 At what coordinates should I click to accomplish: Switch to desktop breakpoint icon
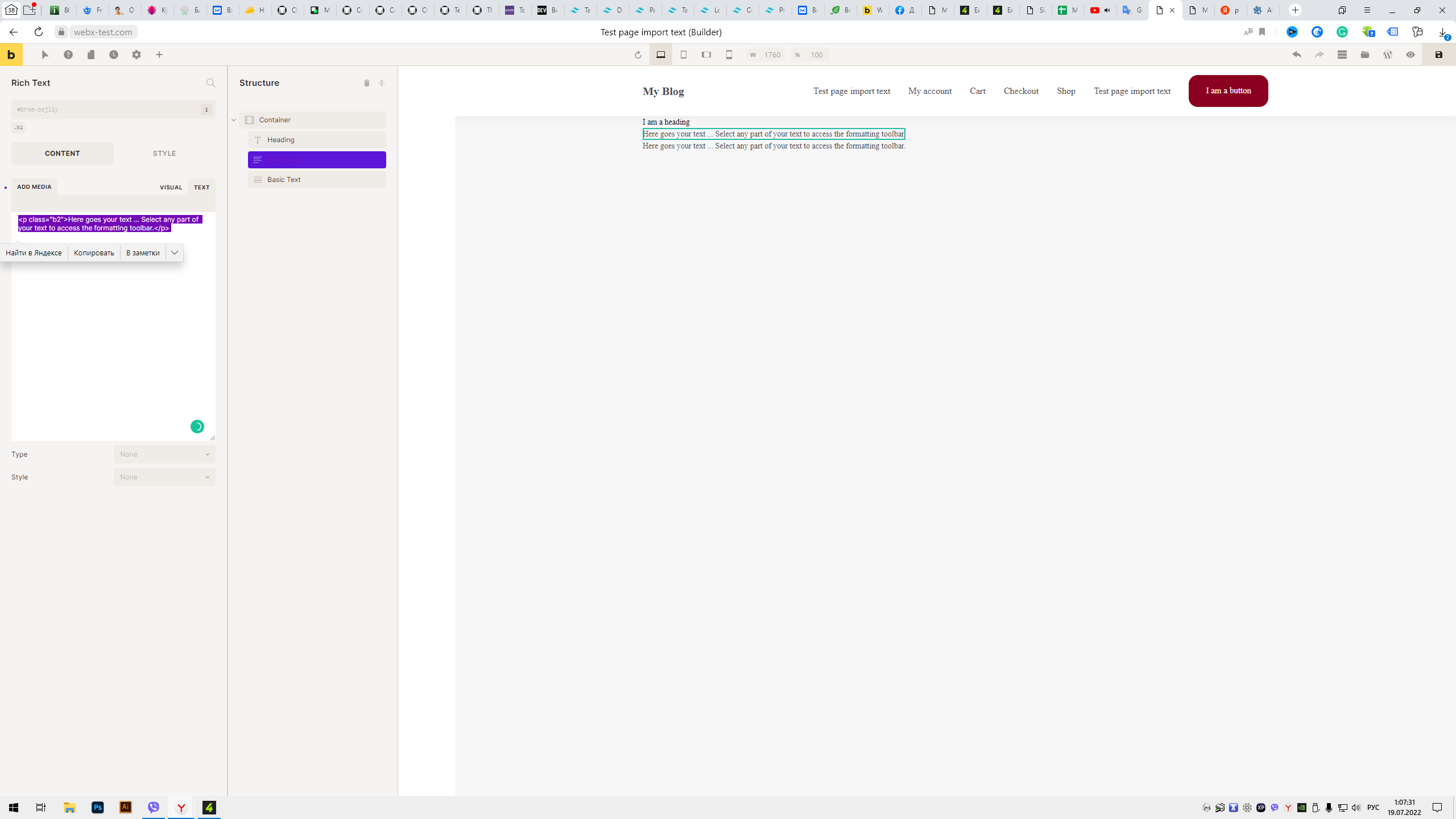[x=661, y=55]
